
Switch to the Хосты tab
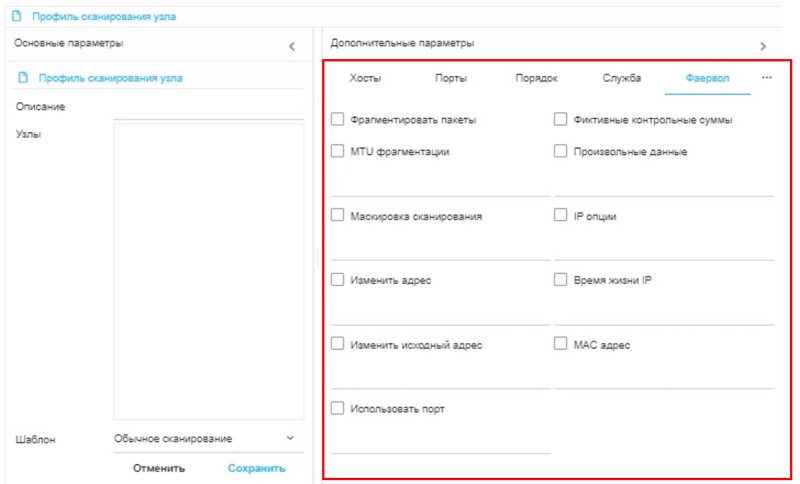tap(365, 78)
